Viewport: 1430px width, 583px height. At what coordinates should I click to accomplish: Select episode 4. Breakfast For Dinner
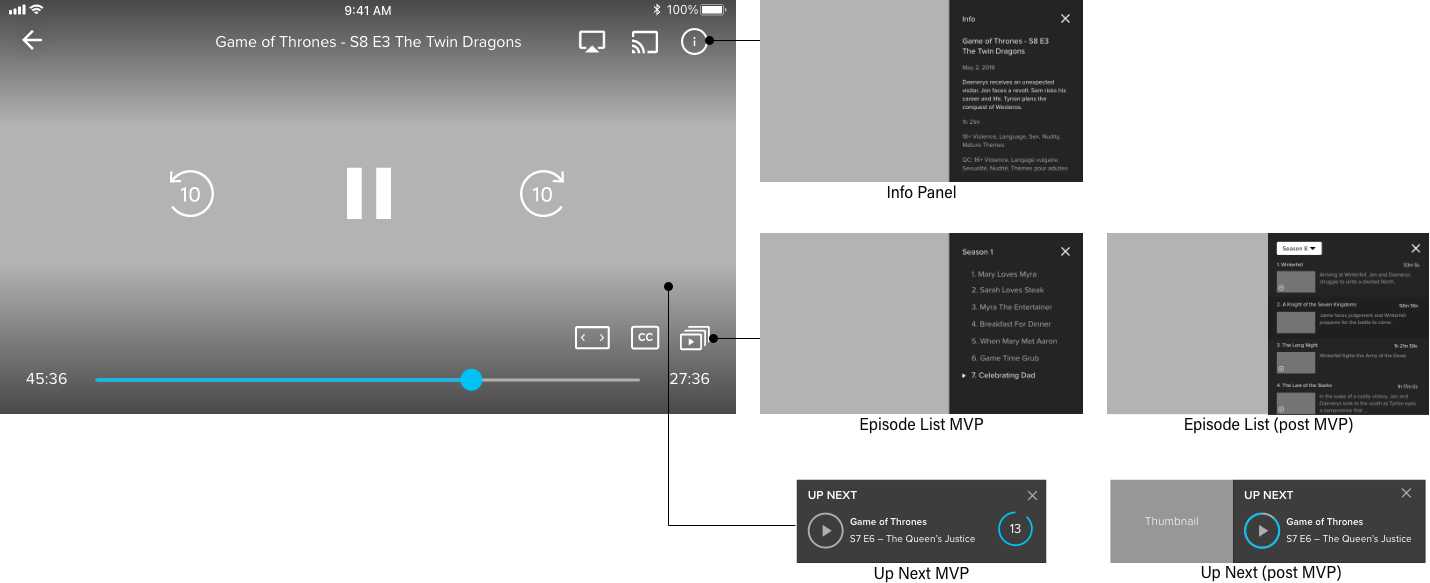(1011, 324)
